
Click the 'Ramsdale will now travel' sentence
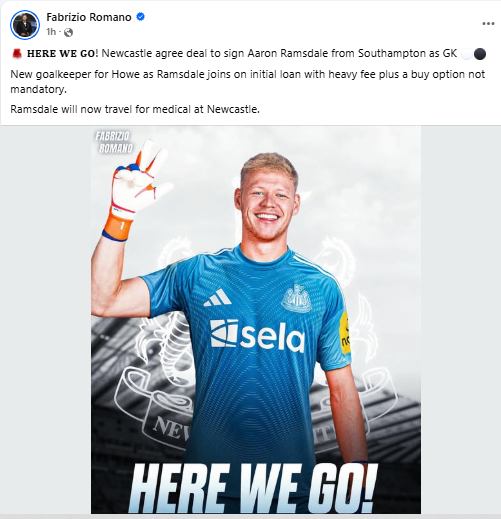click(135, 109)
